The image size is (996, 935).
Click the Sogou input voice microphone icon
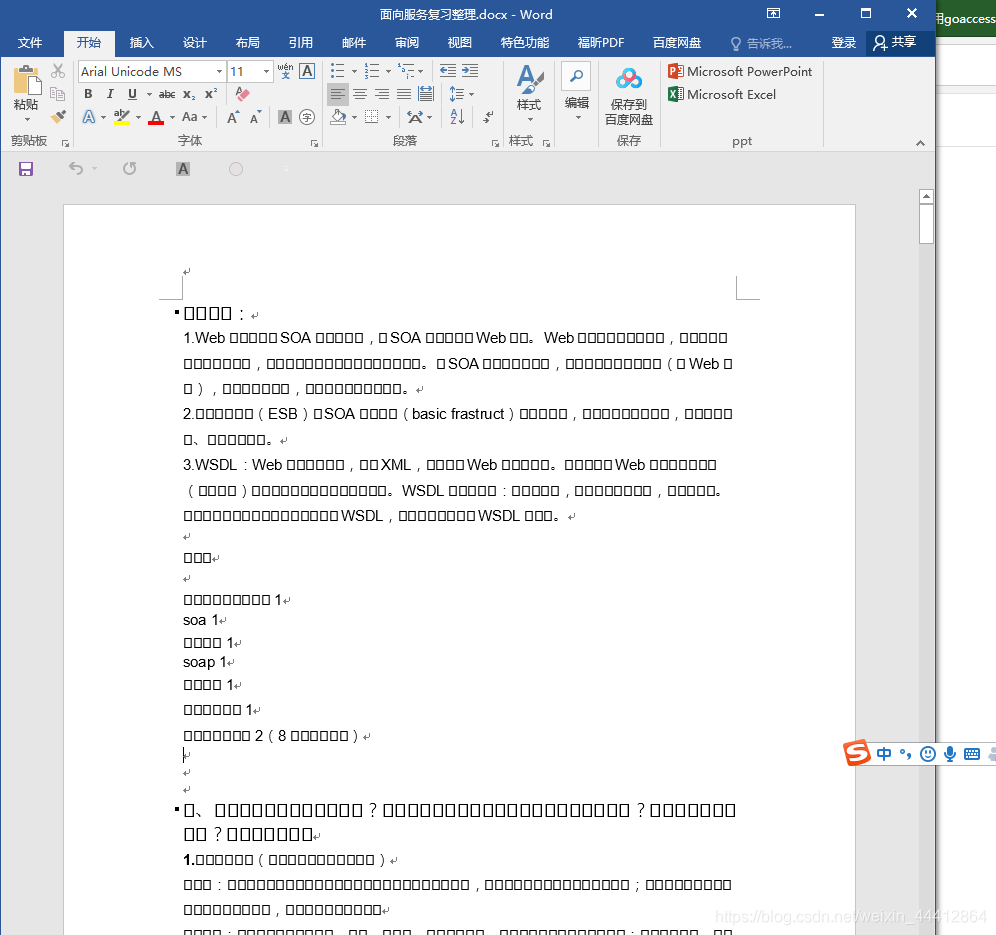[950, 754]
